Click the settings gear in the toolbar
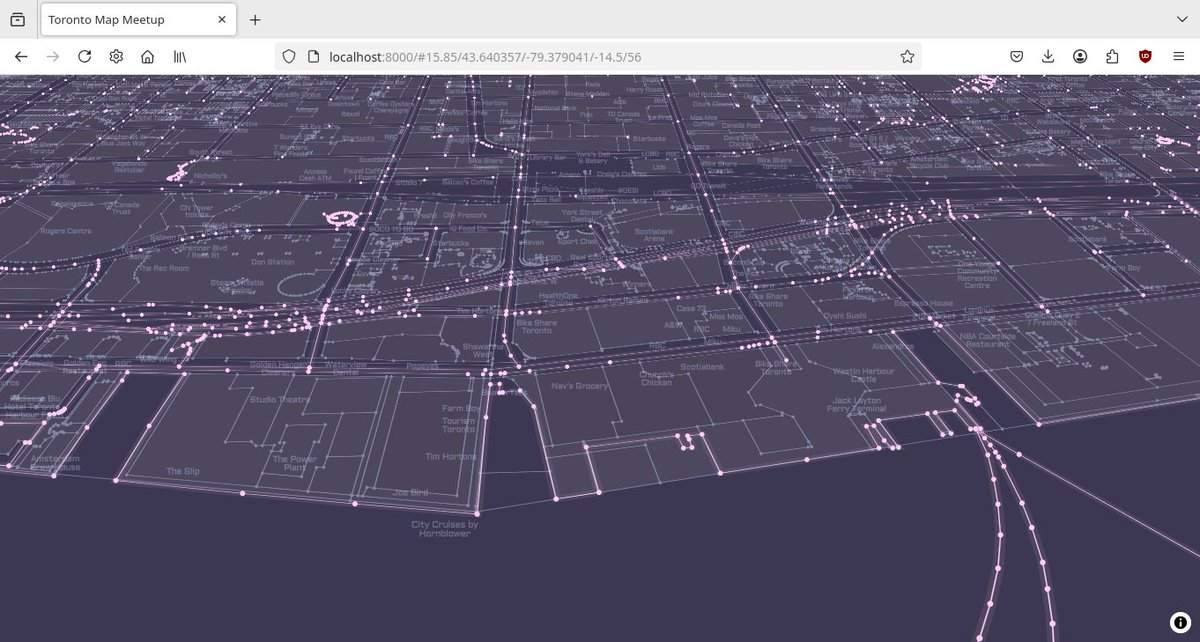The width and height of the screenshot is (1200, 642). click(116, 56)
